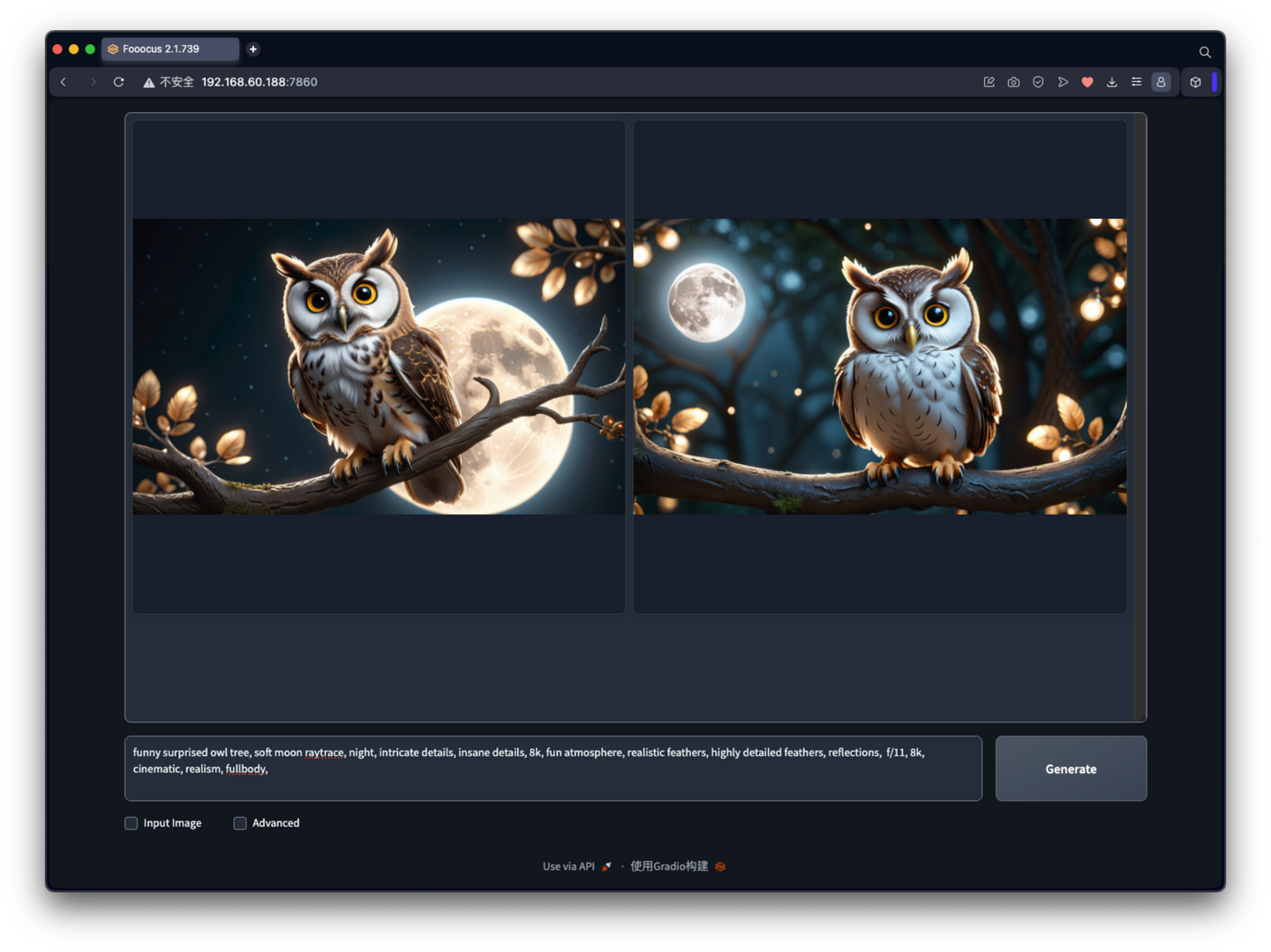Image resolution: width=1271 pixels, height=952 pixels.
Task: Enable the Advanced checkbox
Action: pos(239,822)
